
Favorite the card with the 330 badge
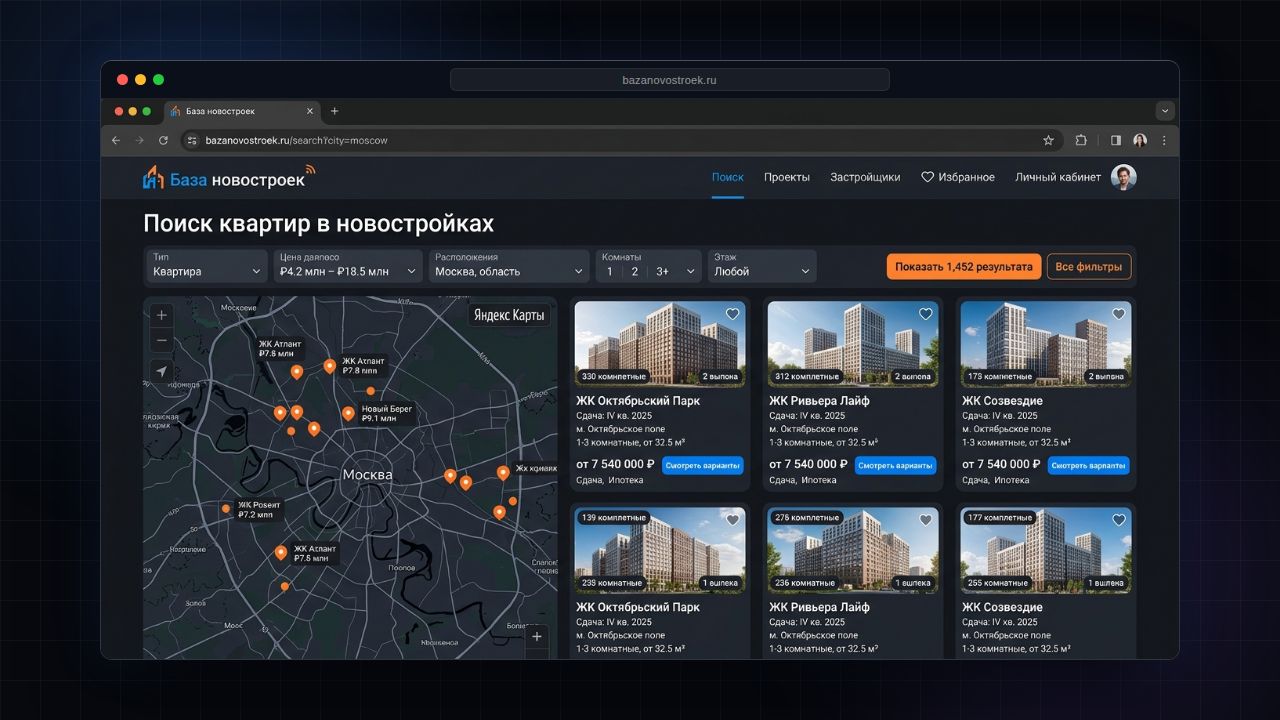pyautogui.click(x=732, y=314)
